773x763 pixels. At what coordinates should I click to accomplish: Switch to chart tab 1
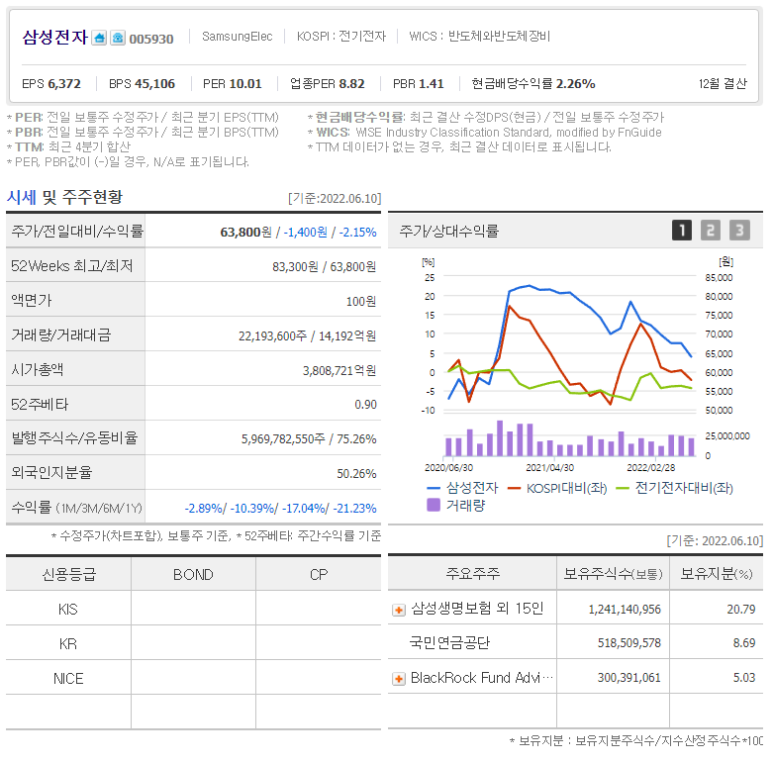point(682,230)
